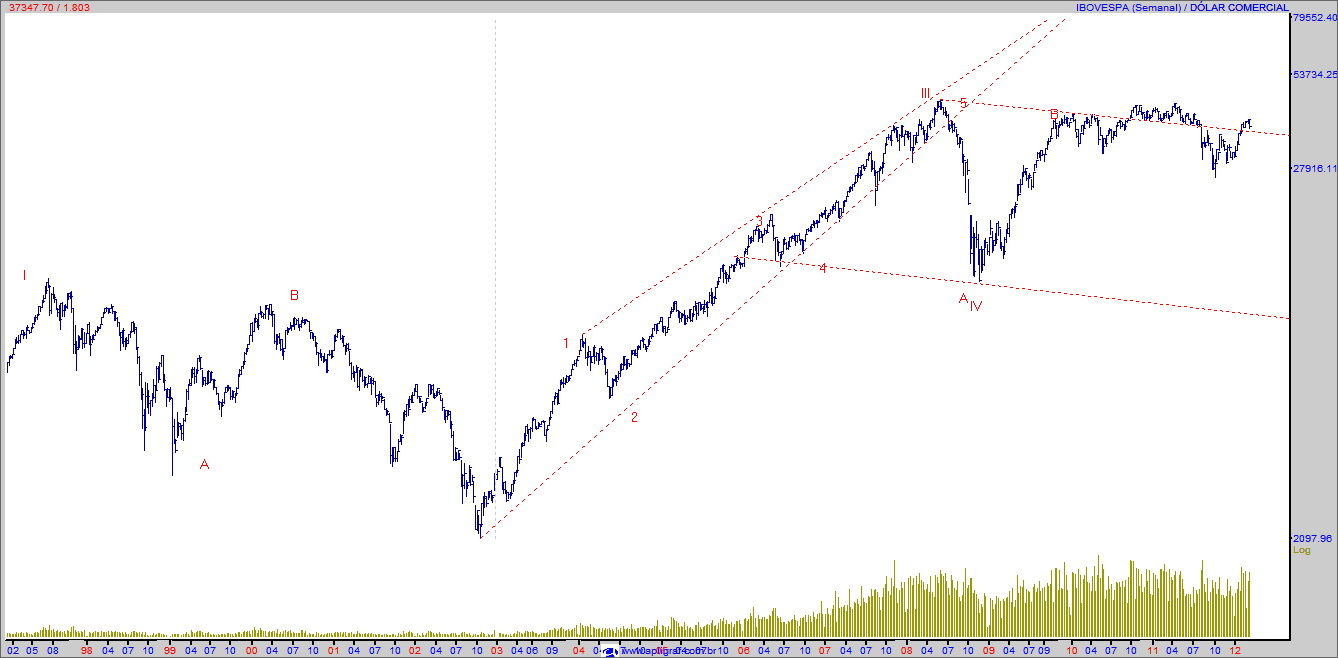Screen dimensions: 1338x658
Task: Click wave label B above the 2000 peak
Action: click(294, 295)
